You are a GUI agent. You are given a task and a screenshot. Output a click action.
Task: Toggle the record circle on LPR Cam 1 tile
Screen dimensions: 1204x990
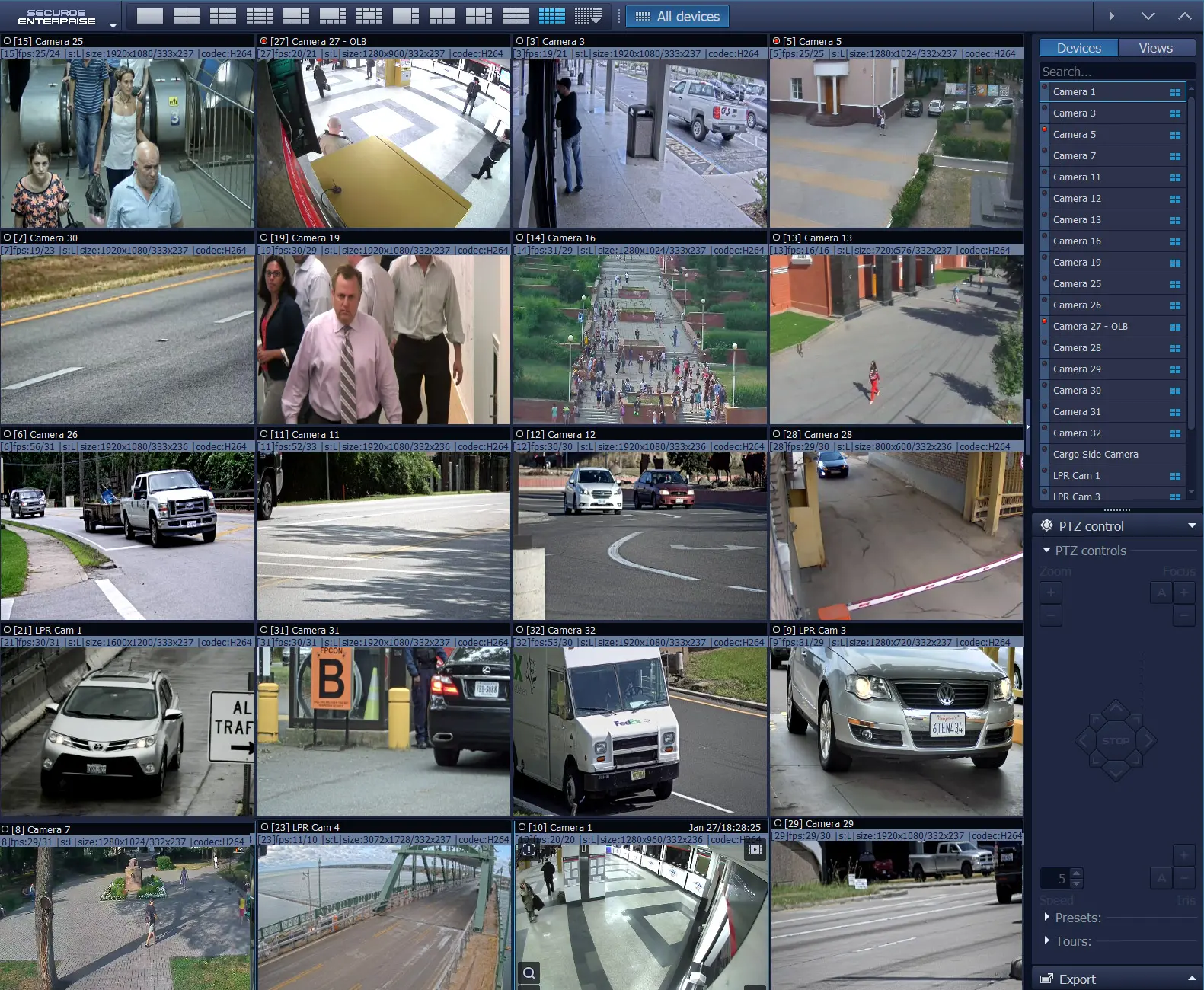tap(7, 630)
